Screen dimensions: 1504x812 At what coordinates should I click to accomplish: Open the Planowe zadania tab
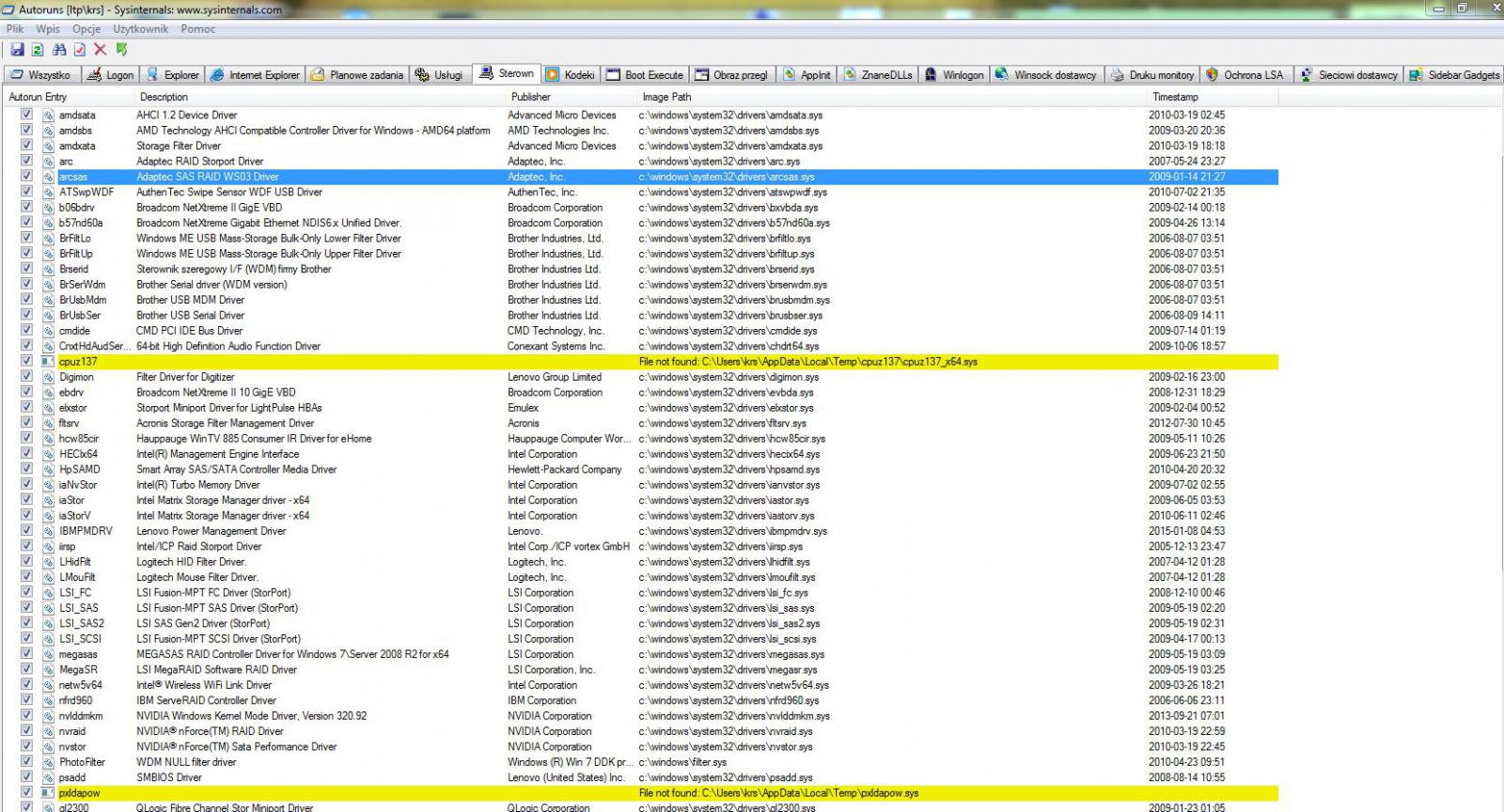pyautogui.click(x=357, y=74)
